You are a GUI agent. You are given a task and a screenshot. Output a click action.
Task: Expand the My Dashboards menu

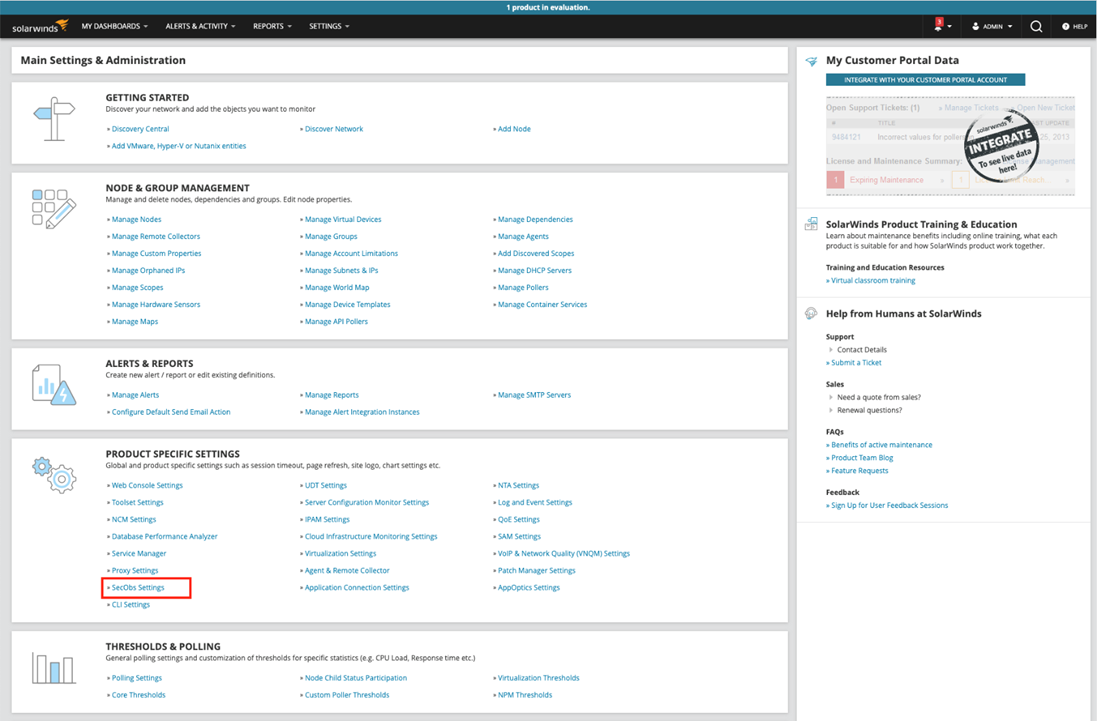(x=115, y=27)
